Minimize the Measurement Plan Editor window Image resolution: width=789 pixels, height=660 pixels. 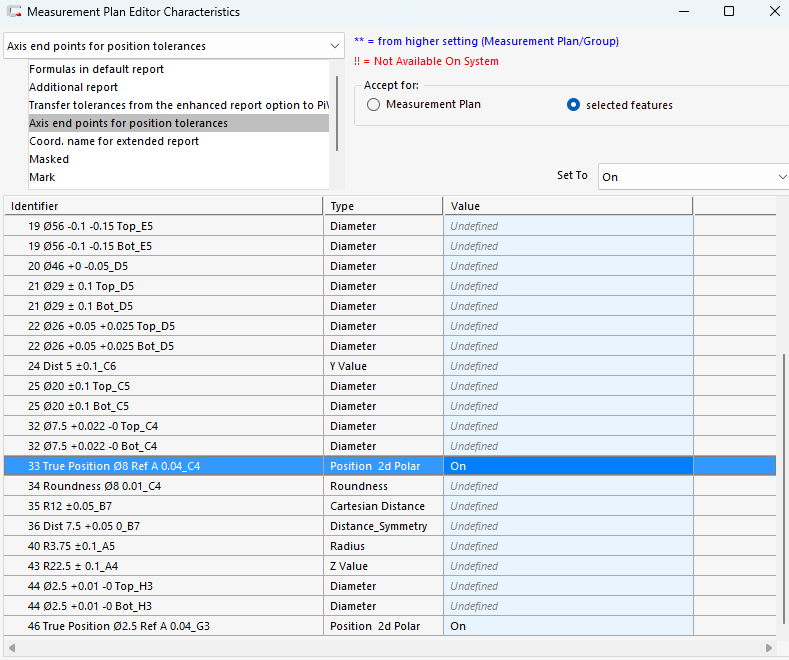682,12
